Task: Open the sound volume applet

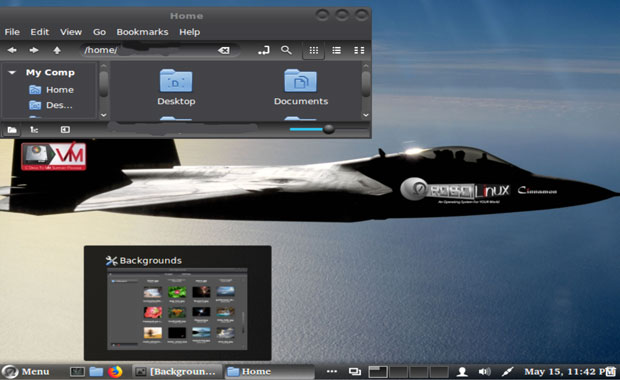Action: tap(484, 372)
